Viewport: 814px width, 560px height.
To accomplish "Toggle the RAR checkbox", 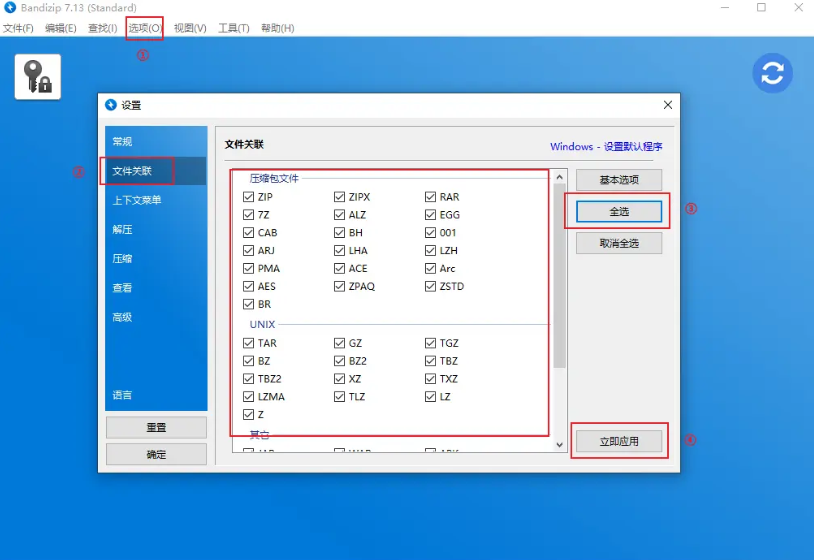I will [430, 197].
